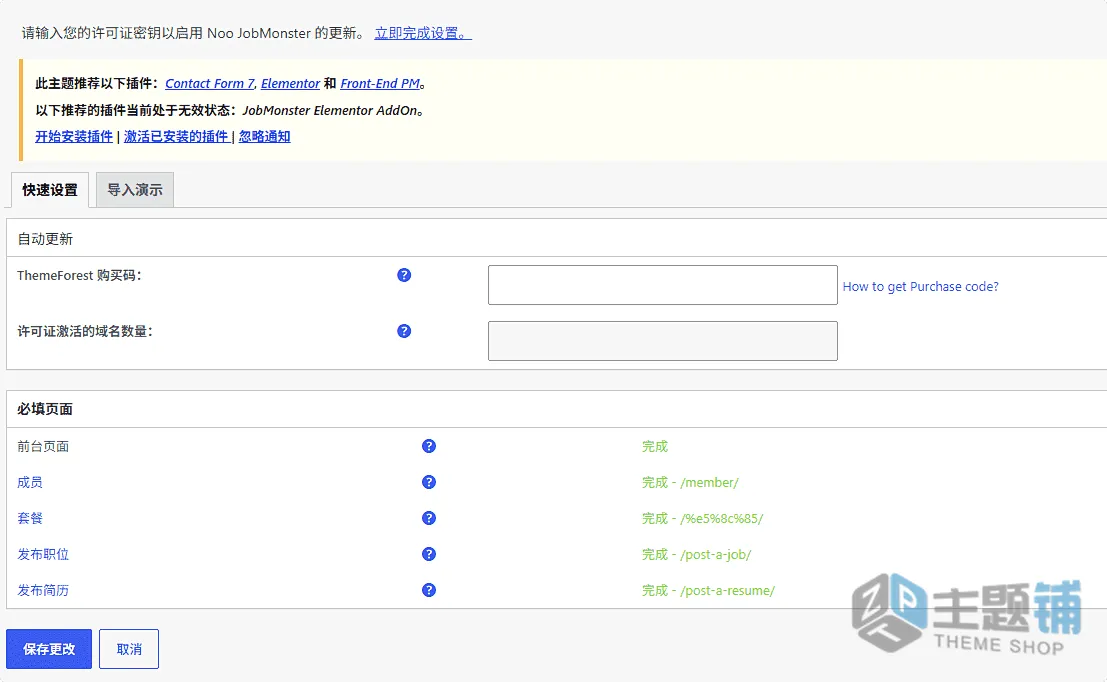This screenshot has width=1107, height=682.
Task: Focus ThemeForest 购买码 input field
Action: [663, 285]
